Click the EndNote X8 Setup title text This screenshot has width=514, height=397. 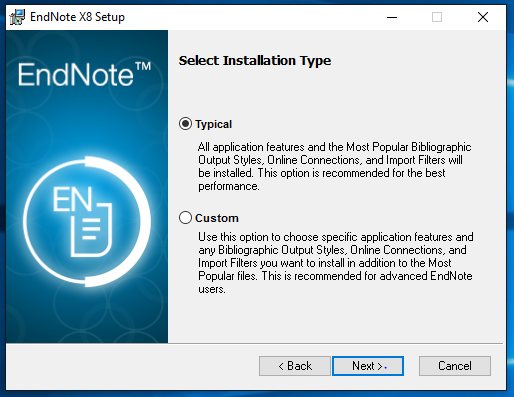[77, 17]
